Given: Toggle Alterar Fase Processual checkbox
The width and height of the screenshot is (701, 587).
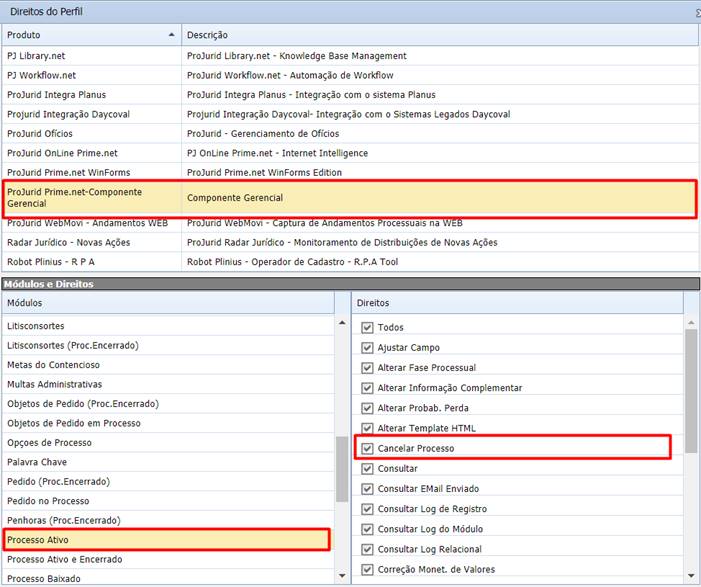Looking at the screenshot, I should pyautogui.click(x=367, y=368).
